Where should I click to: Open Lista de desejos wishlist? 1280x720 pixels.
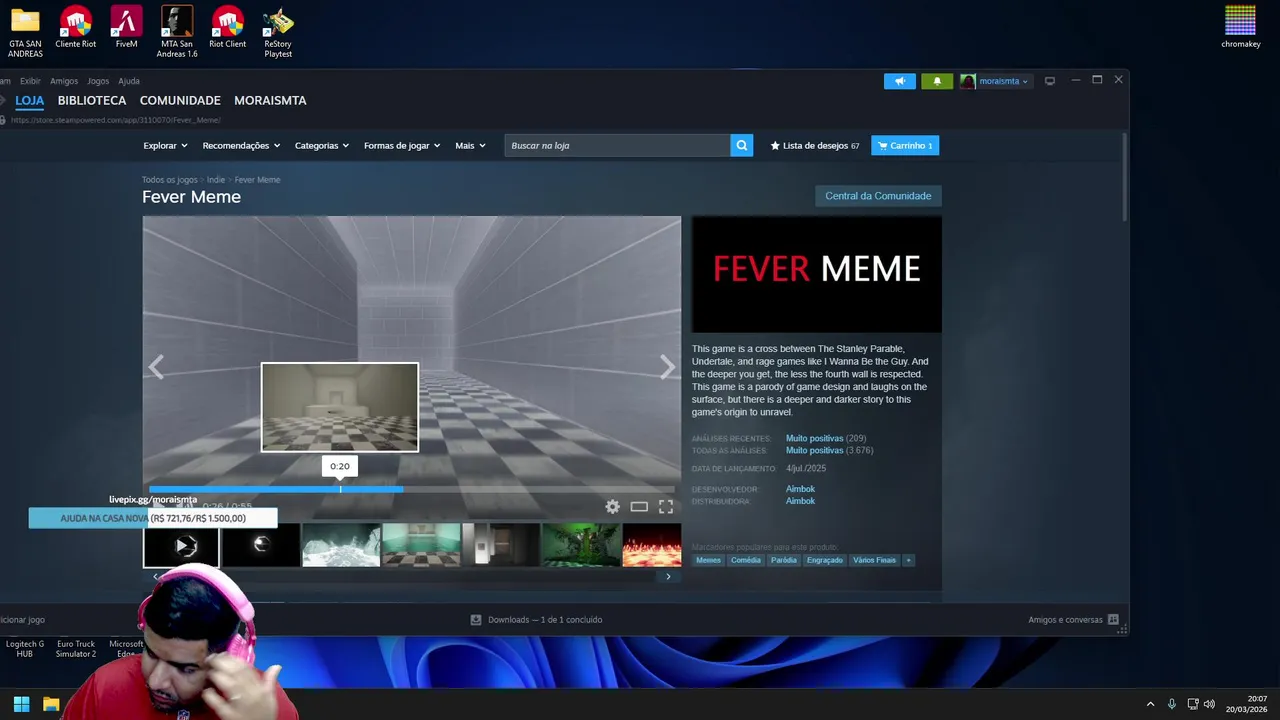tap(814, 146)
